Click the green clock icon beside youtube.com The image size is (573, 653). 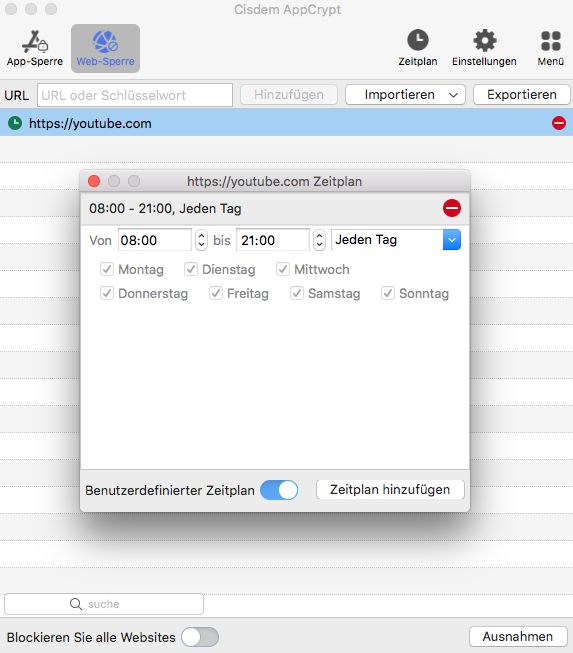[x=15, y=123]
